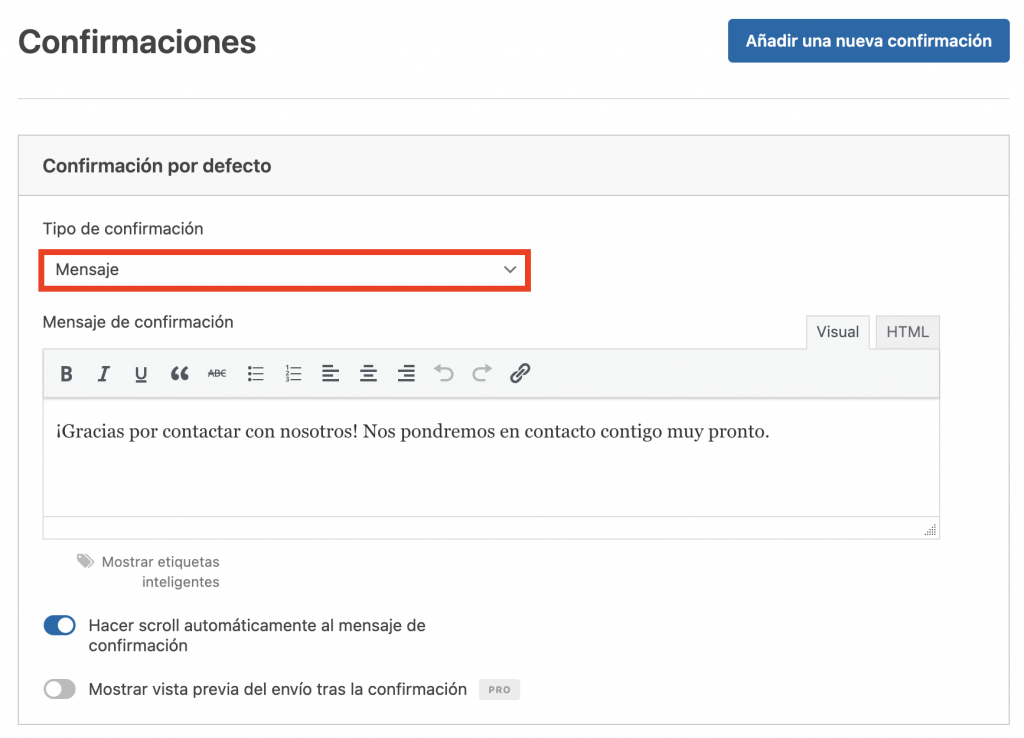Align text to the right
1024x738 pixels.
click(x=406, y=373)
